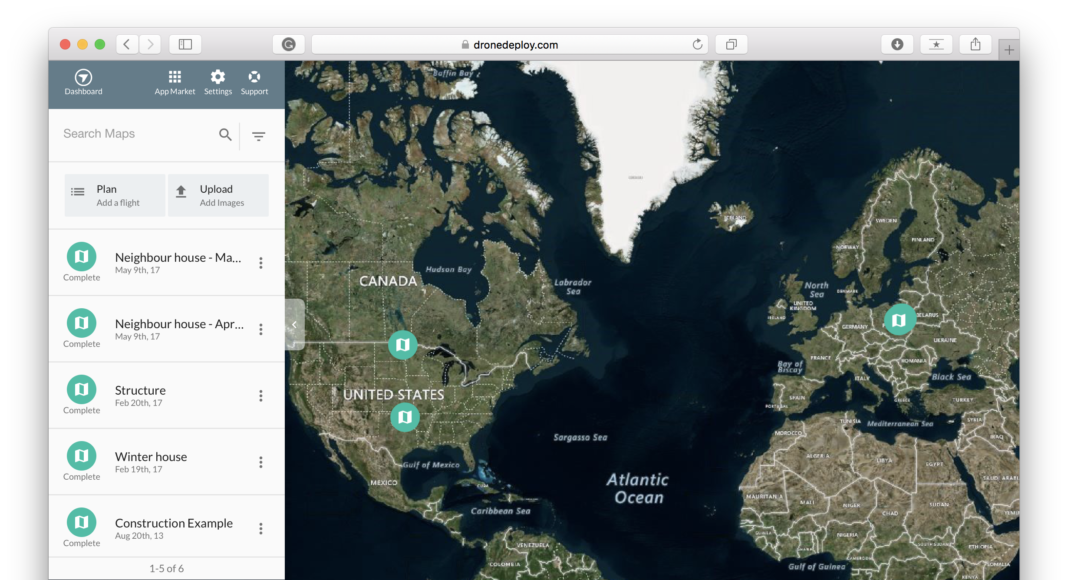Open options menu for Winter house
Image resolution: width=1068 pixels, height=580 pixels.
(261, 462)
